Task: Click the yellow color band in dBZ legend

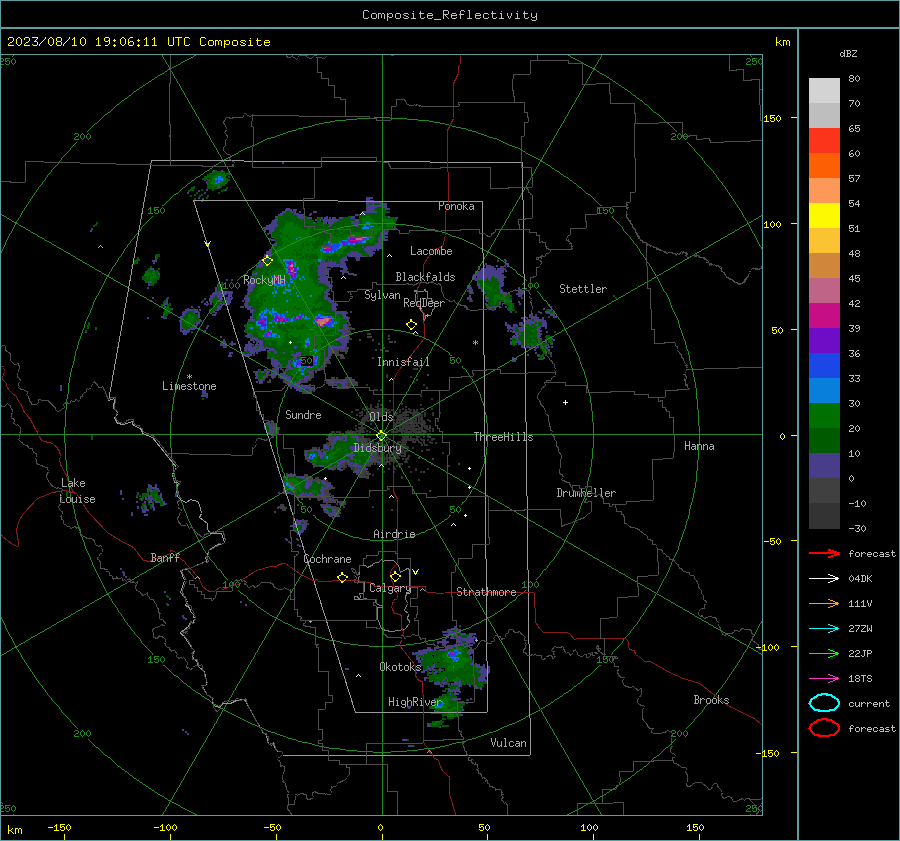Action: [824, 215]
